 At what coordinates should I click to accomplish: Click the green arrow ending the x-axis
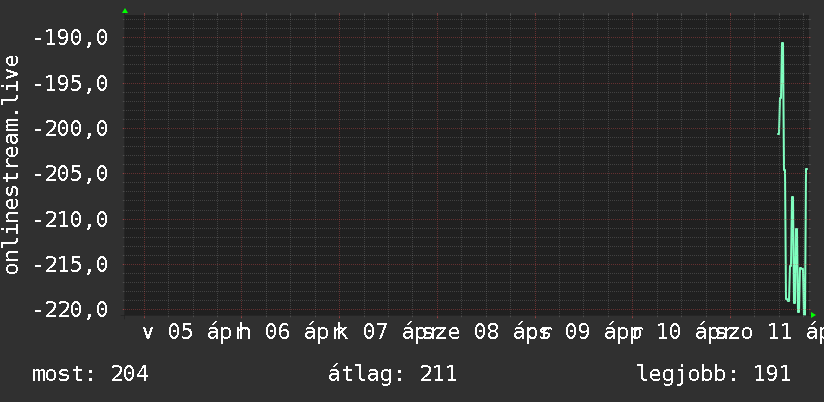[x=813, y=314]
